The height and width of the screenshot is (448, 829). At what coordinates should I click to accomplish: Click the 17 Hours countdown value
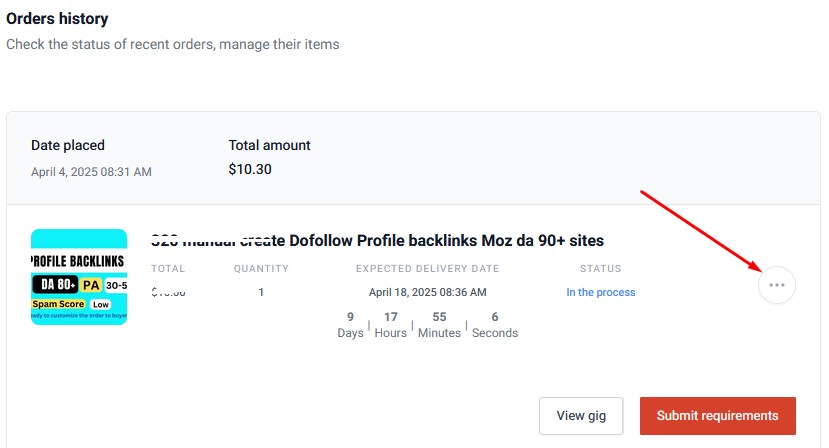tap(391, 325)
